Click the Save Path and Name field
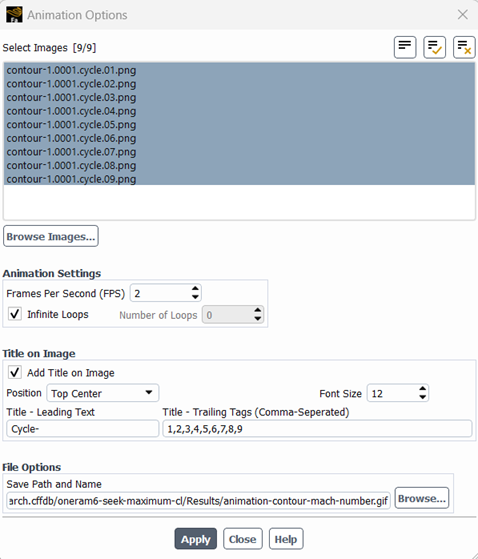 199,501
